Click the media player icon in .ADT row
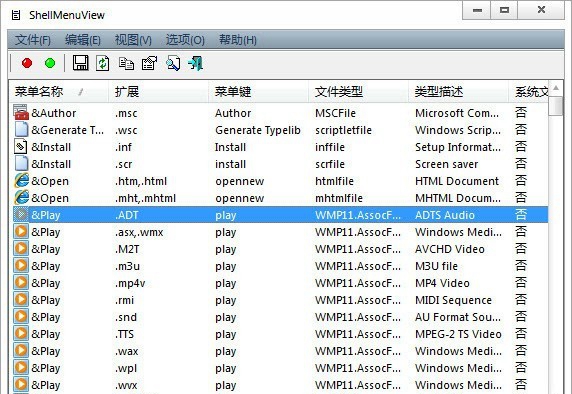The image size is (572, 394). 21,215
